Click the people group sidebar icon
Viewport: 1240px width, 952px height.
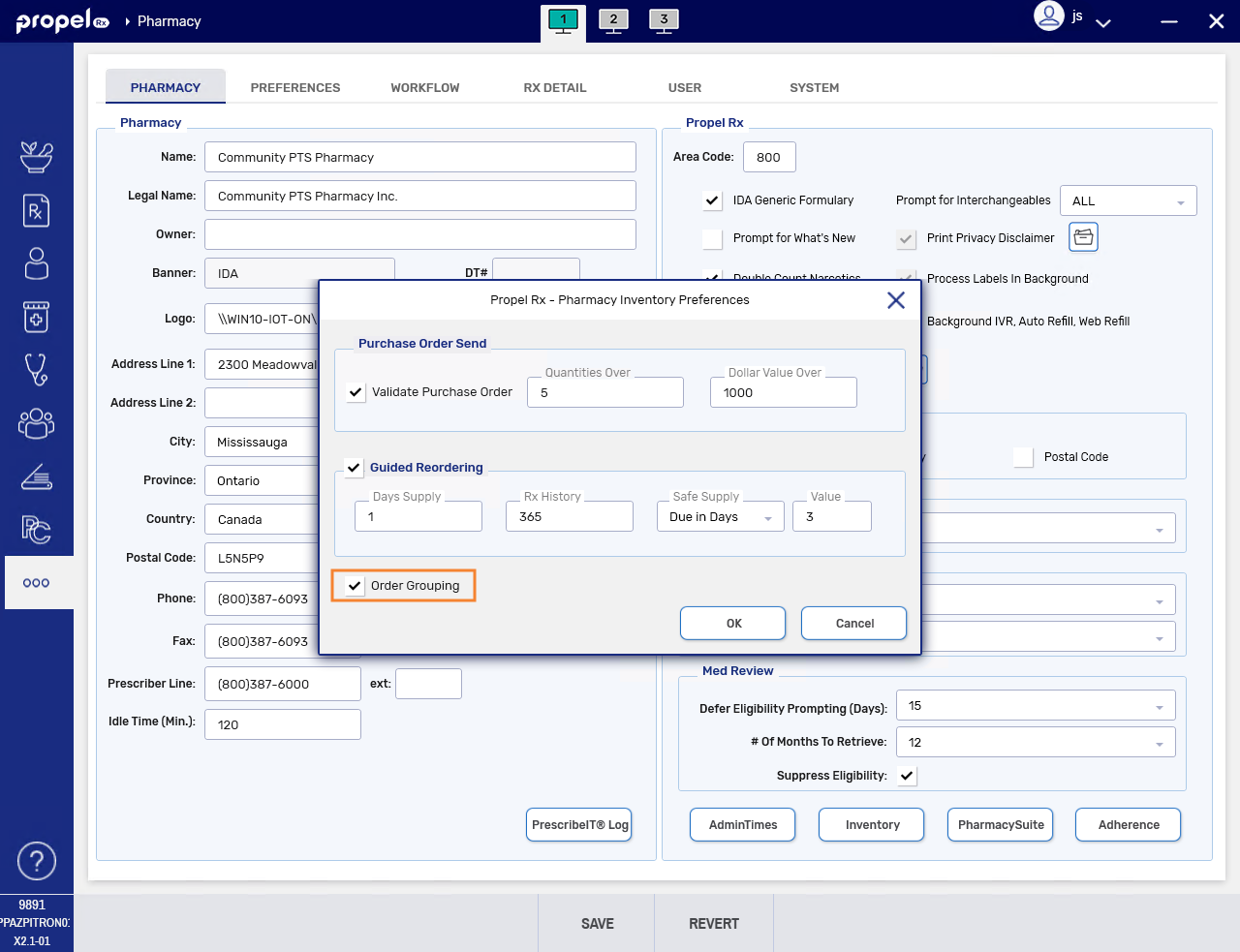pyautogui.click(x=36, y=423)
